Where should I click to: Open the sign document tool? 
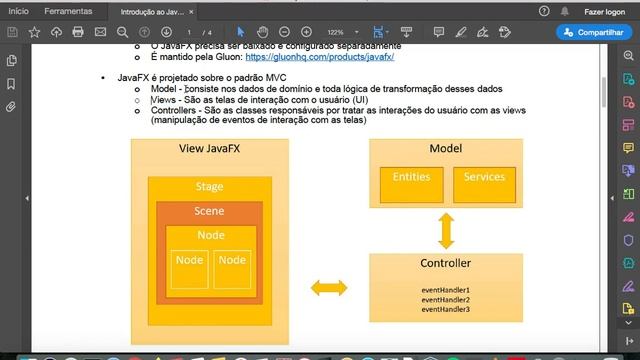pyautogui.click(x=482, y=32)
